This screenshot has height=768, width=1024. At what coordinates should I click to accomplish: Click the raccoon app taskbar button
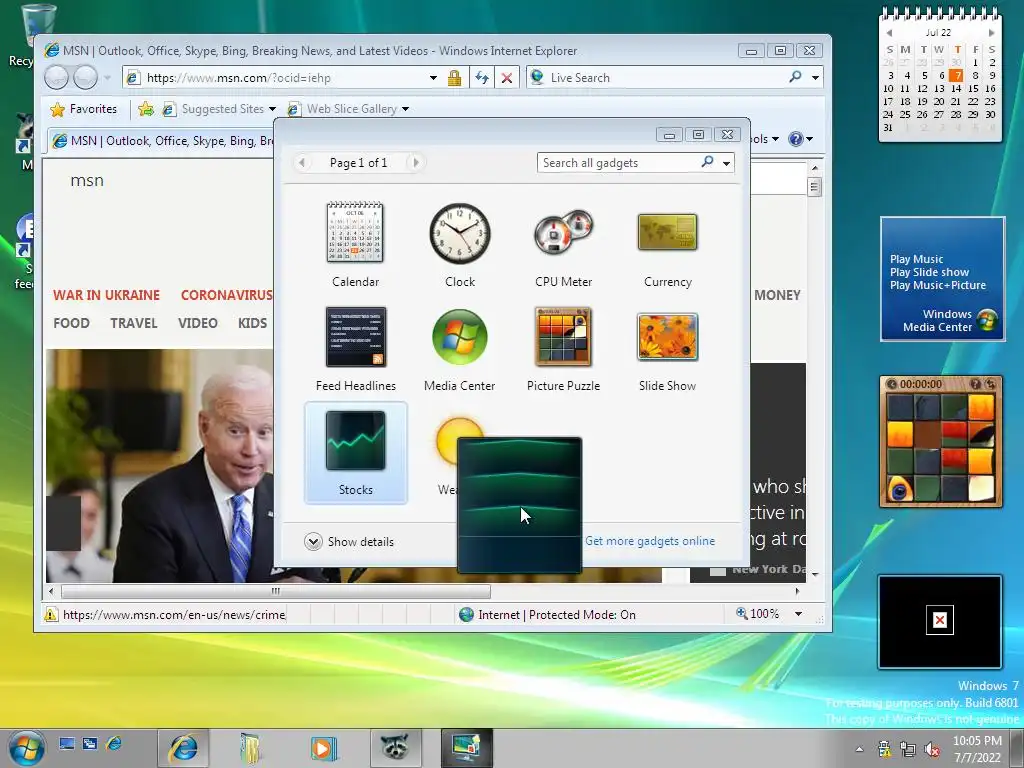point(395,748)
